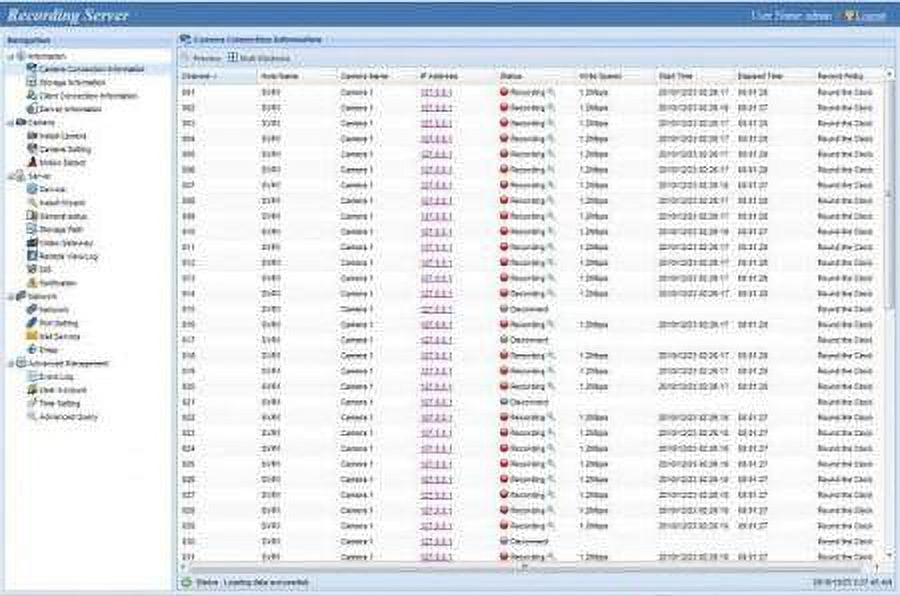Click the Motion Detect icon
Screen dimensions: 900x596
(x=33, y=162)
